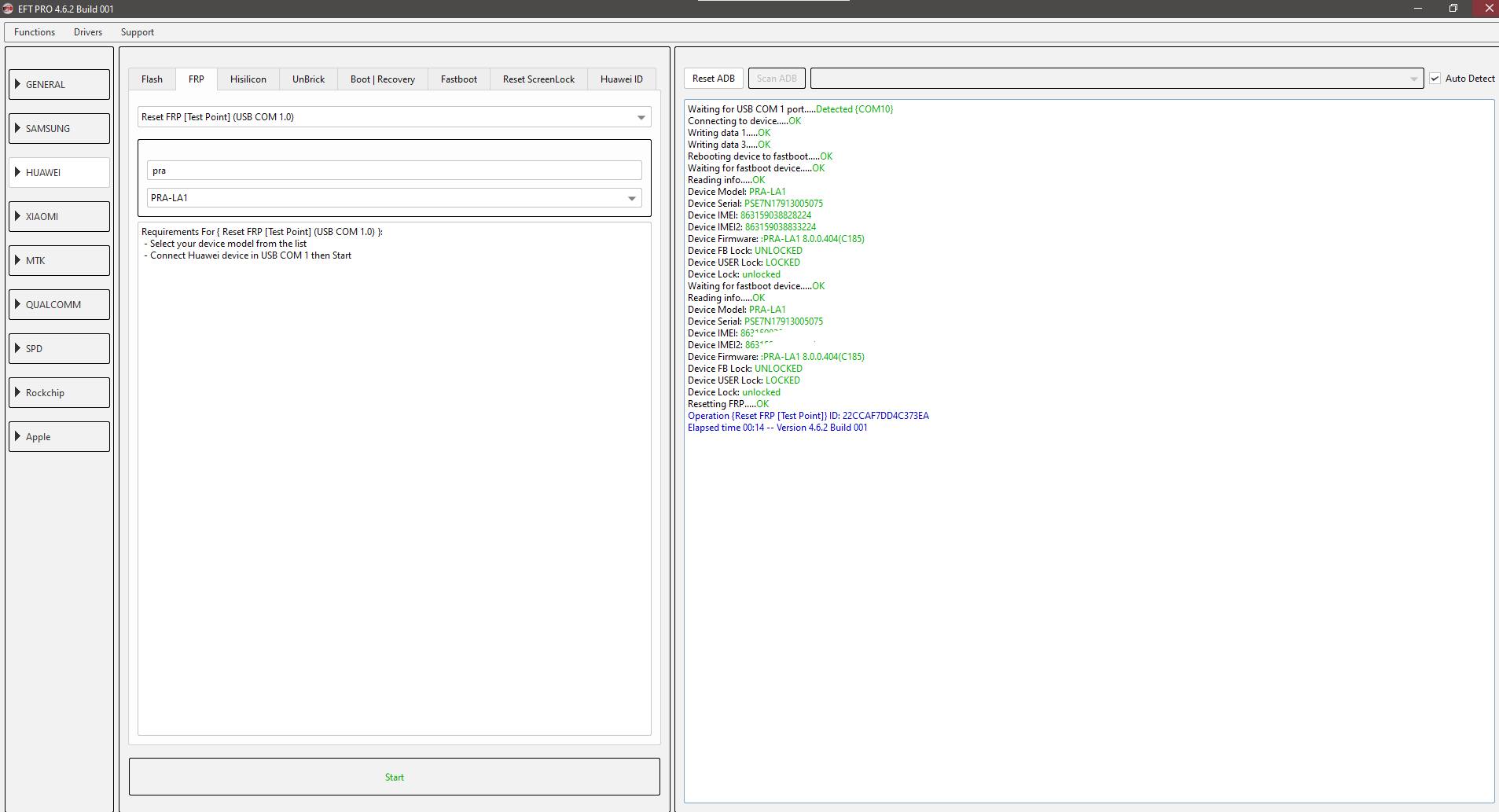Open Reset FRP [Test Point] method dropdown
Screen dimensions: 1499x812
click(x=394, y=117)
